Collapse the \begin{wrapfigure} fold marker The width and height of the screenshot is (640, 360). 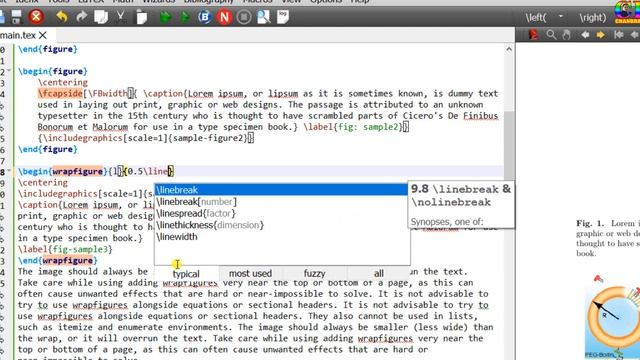9,171
